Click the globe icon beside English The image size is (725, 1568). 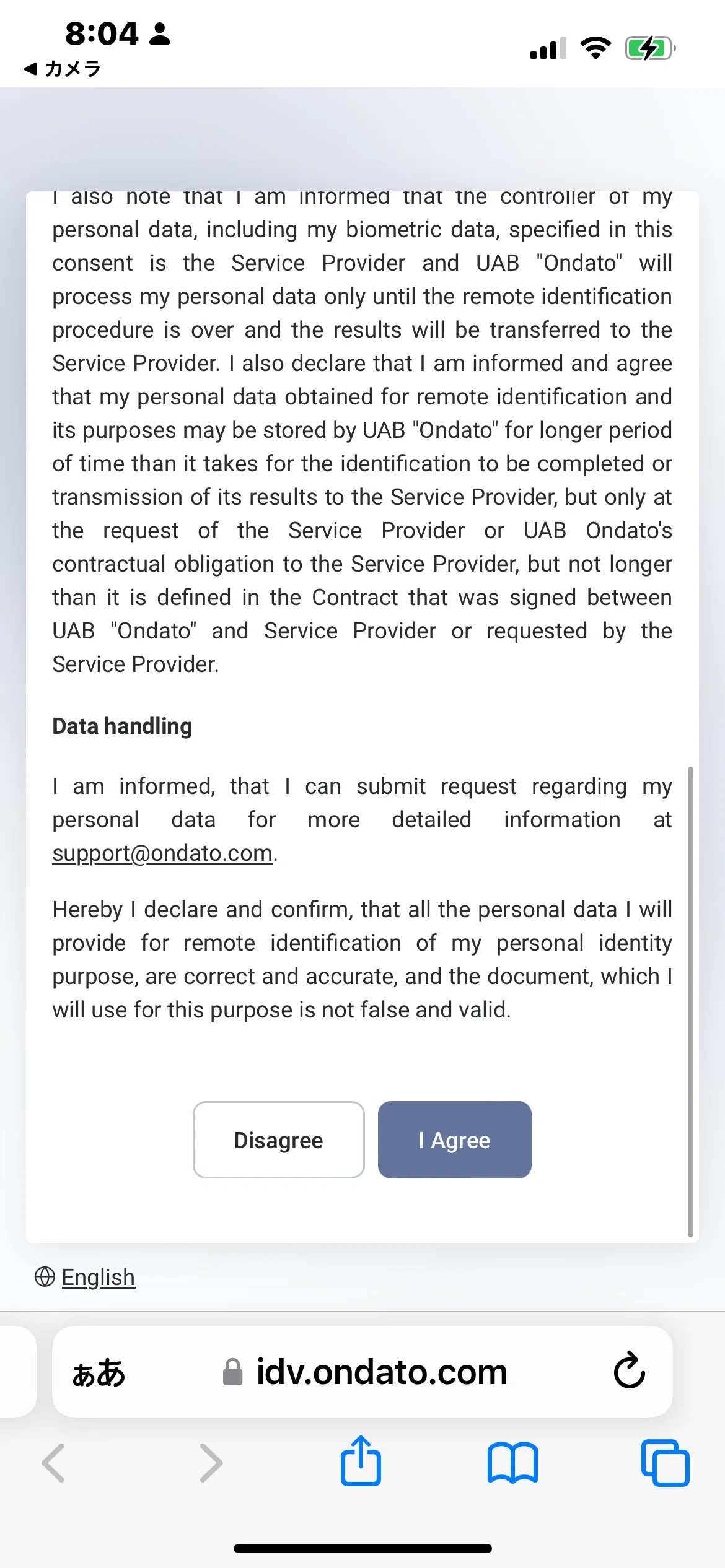pos(45,1276)
